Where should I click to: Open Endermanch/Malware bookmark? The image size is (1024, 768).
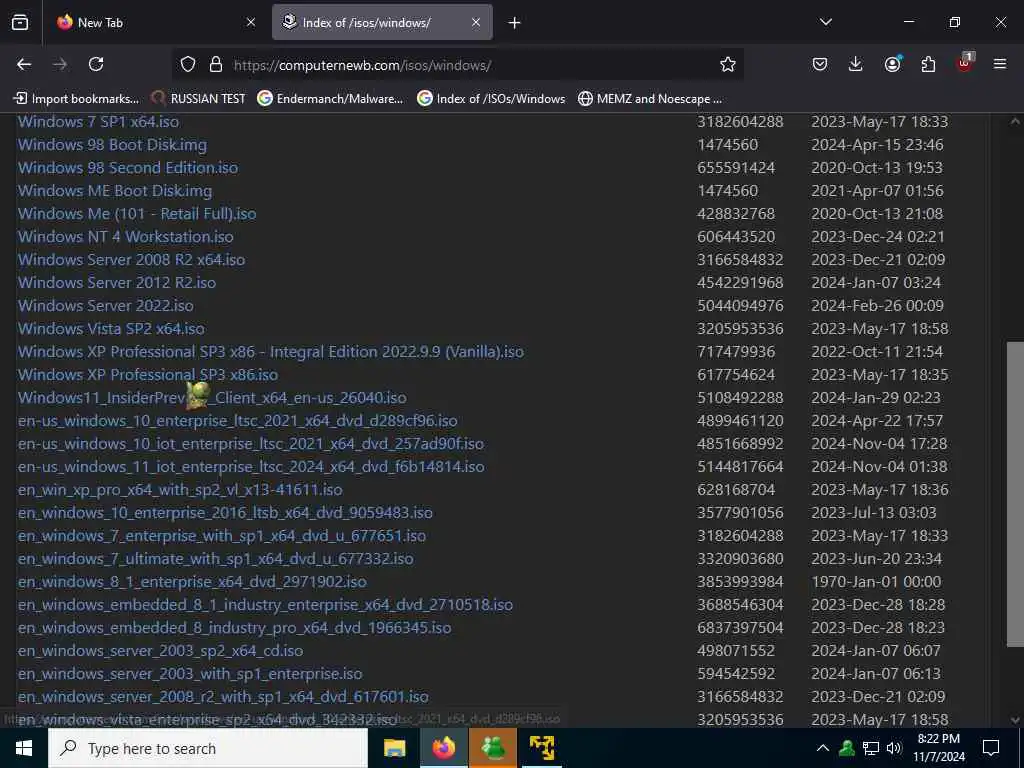[330, 99]
